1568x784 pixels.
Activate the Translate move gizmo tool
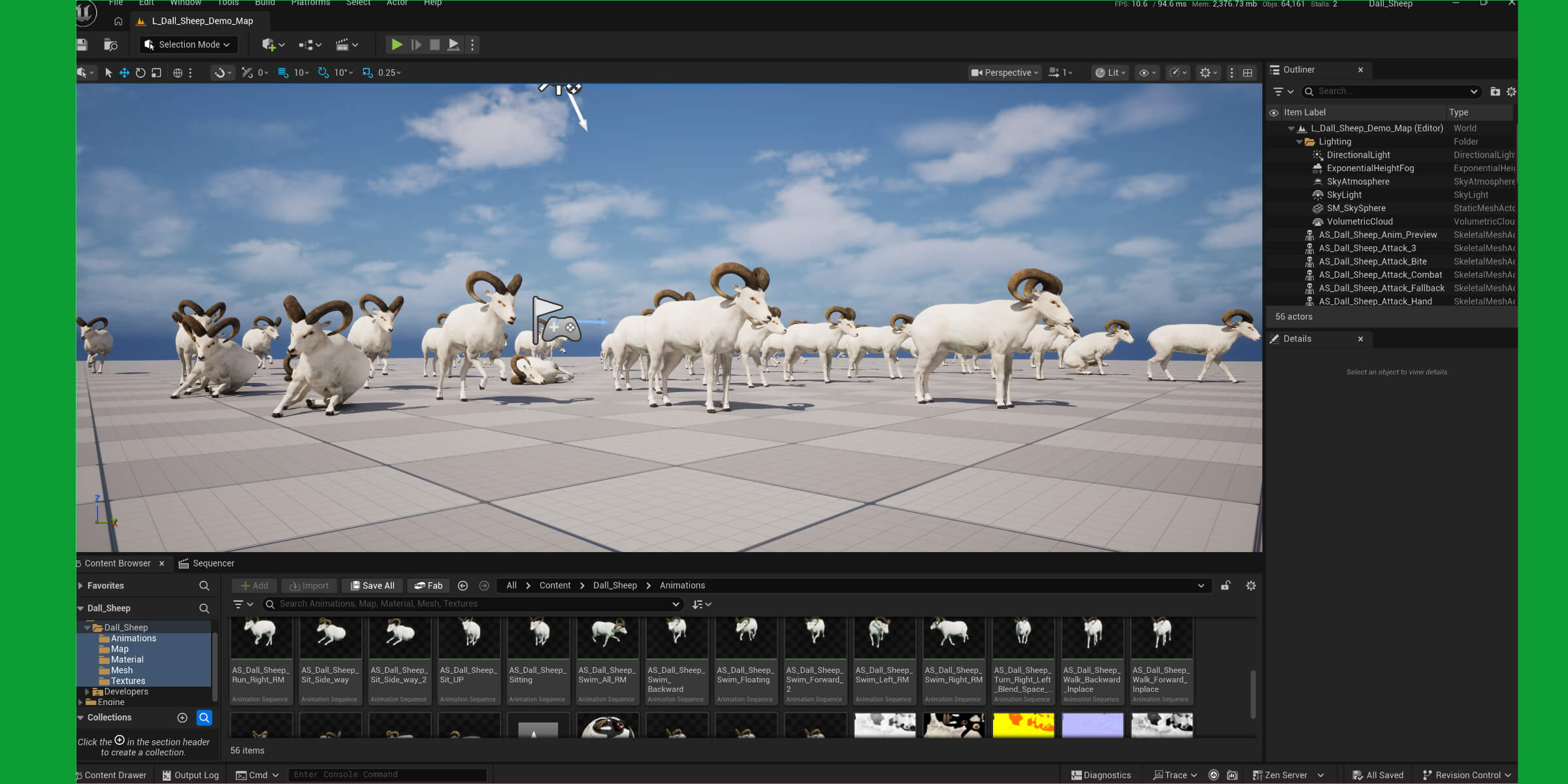[124, 73]
